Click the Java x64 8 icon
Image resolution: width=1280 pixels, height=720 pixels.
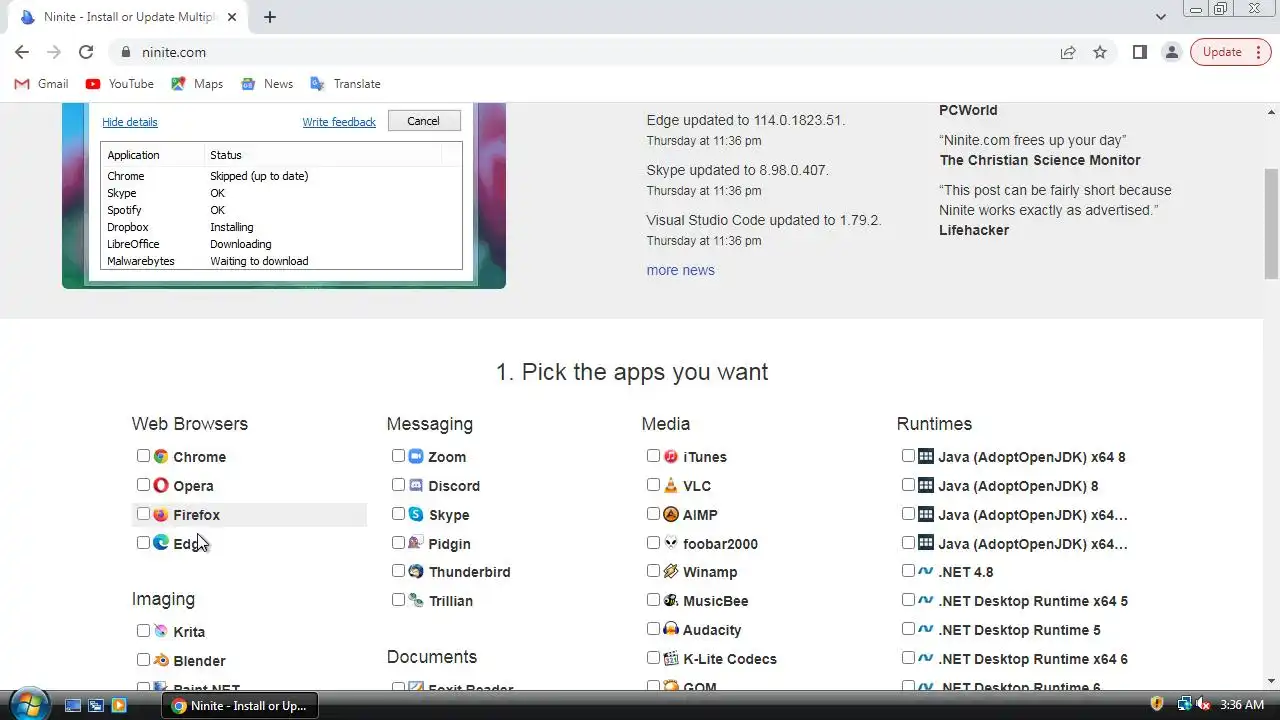[926, 456]
